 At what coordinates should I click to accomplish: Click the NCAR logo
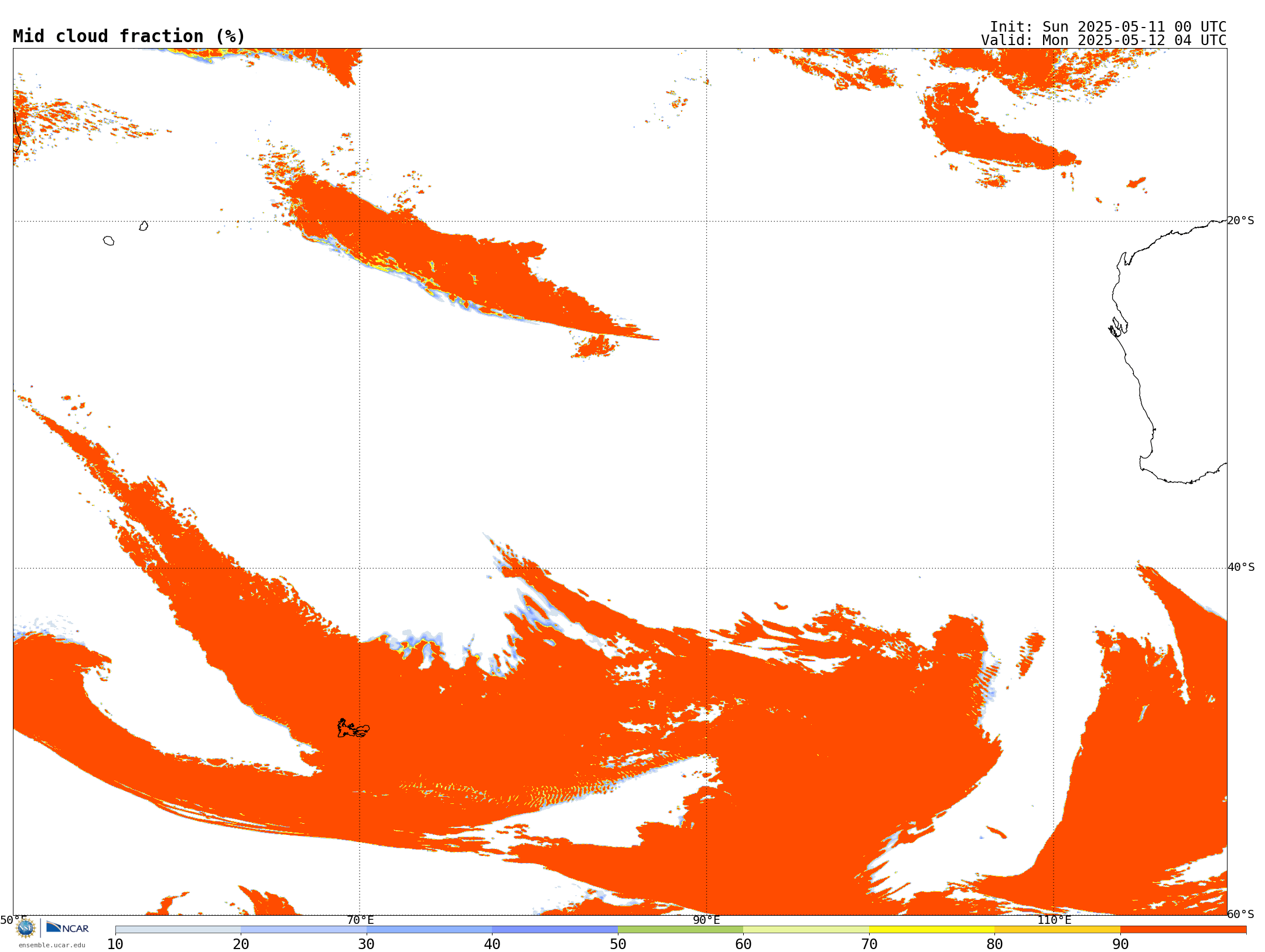click(67, 927)
